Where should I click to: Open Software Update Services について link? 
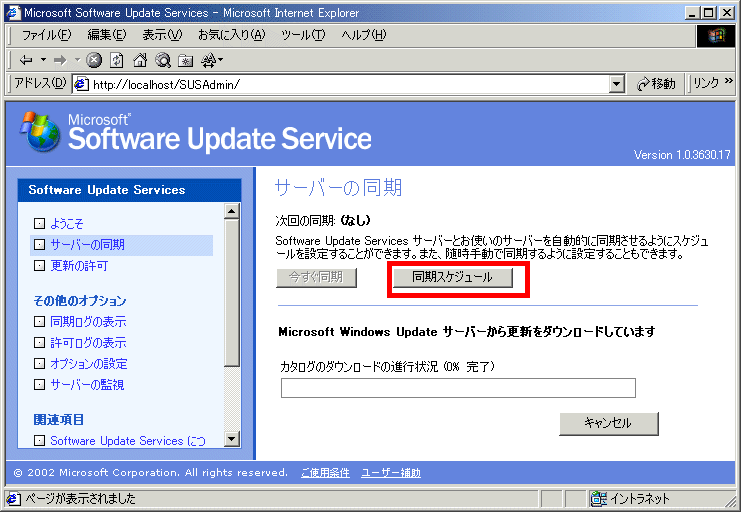[128, 441]
